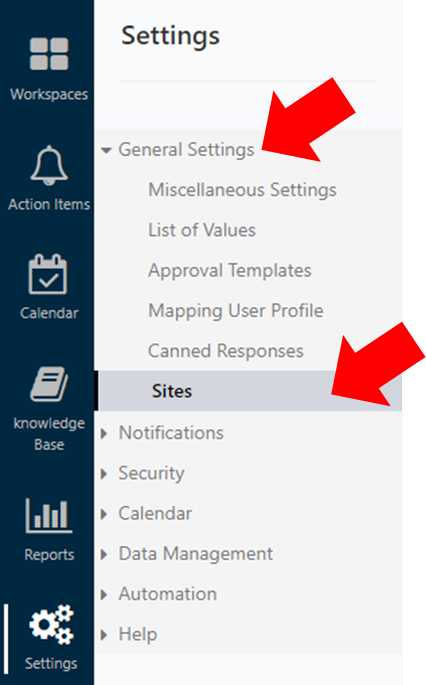
Task: Expand the Notifications section
Action: 104,433
